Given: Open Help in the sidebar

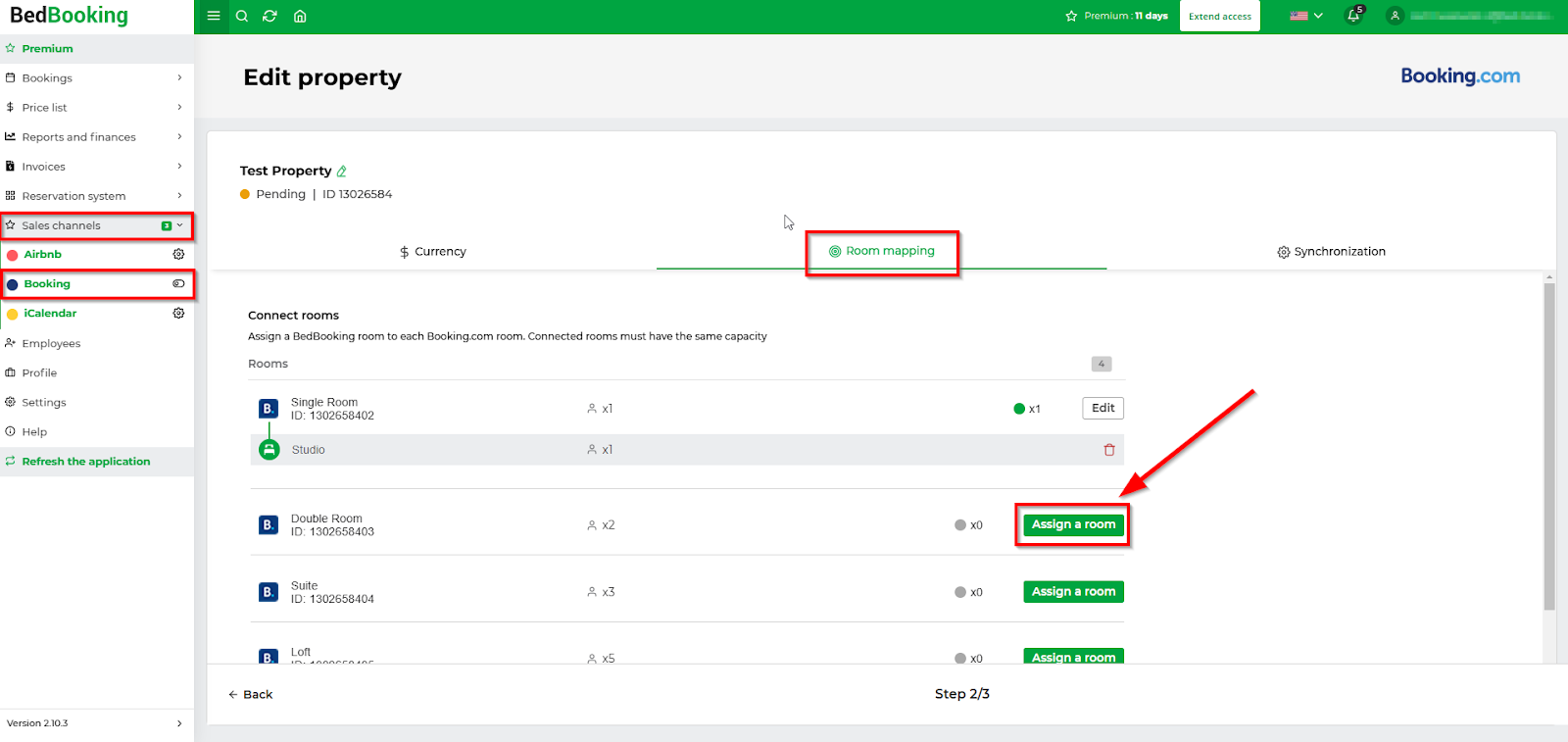Looking at the screenshot, I should tap(97, 431).
